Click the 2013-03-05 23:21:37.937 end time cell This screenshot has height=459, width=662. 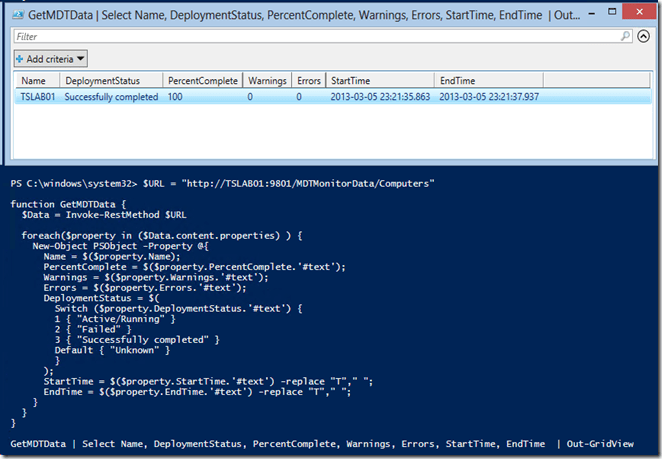pos(489,97)
